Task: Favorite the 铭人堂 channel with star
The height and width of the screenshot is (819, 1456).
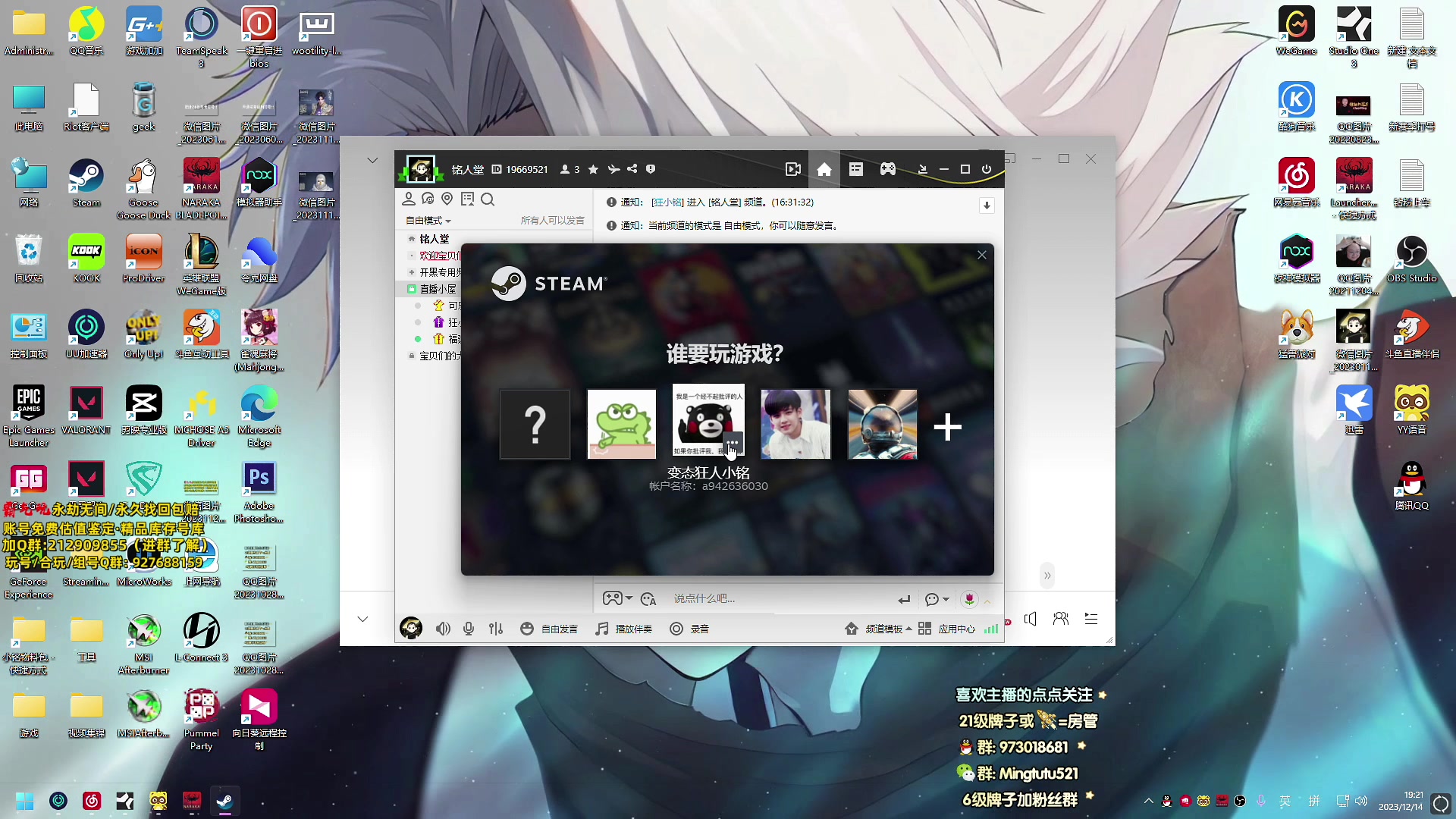Action: coord(593,169)
